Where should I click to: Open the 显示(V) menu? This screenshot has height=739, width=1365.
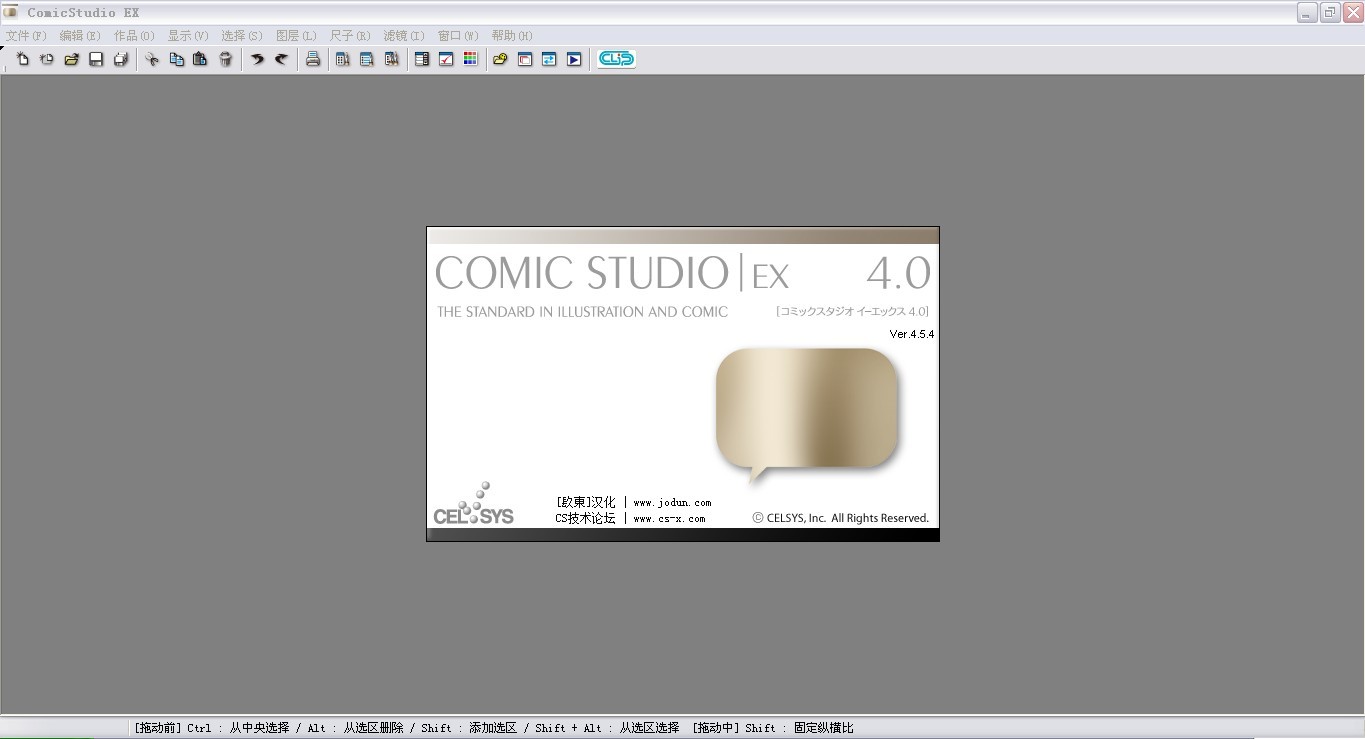[x=188, y=35]
